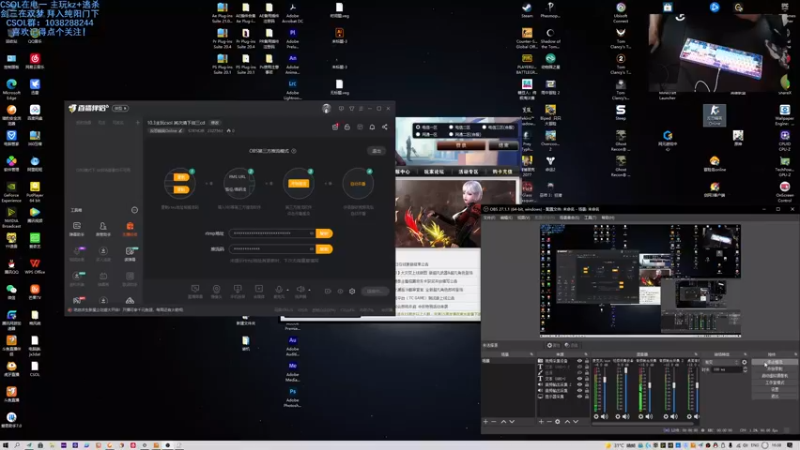This screenshot has width=800, height=450.
Task: Select first Netcom server radio button
Action: click(x=418, y=134)
